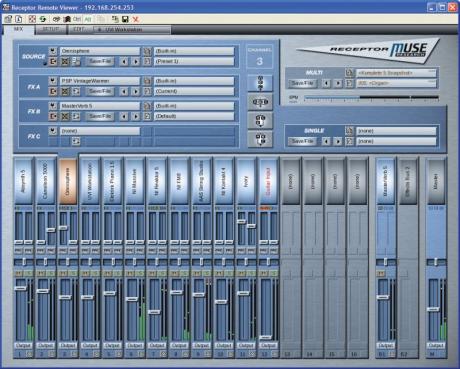Viewport: 460px width, 369px height.
Task: Mute the NI Massive channel
Action: point(130,273)
